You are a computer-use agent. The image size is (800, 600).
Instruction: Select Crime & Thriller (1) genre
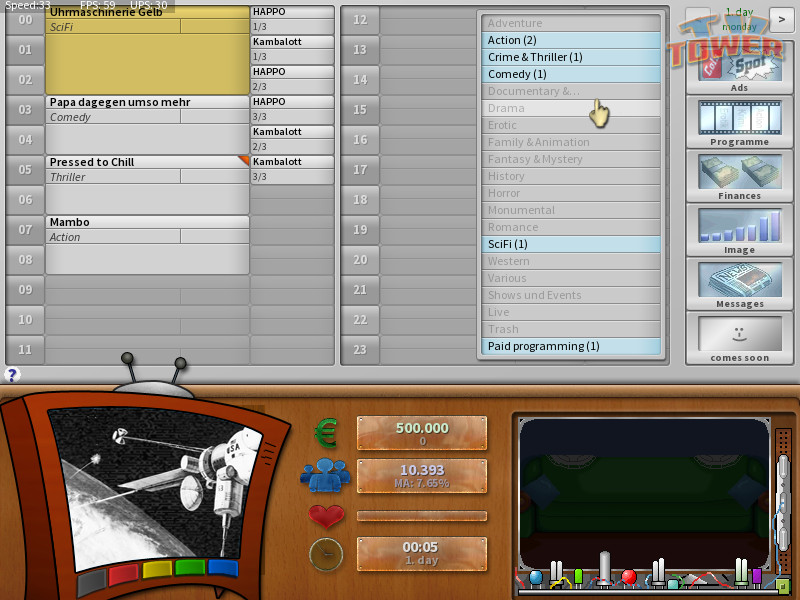571,57
